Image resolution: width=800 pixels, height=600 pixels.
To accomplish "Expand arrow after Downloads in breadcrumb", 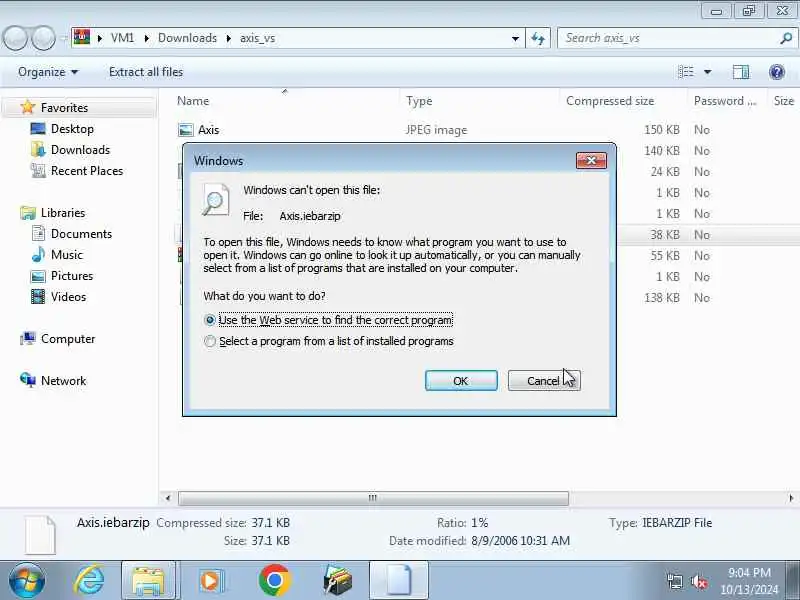I will 229,38.
